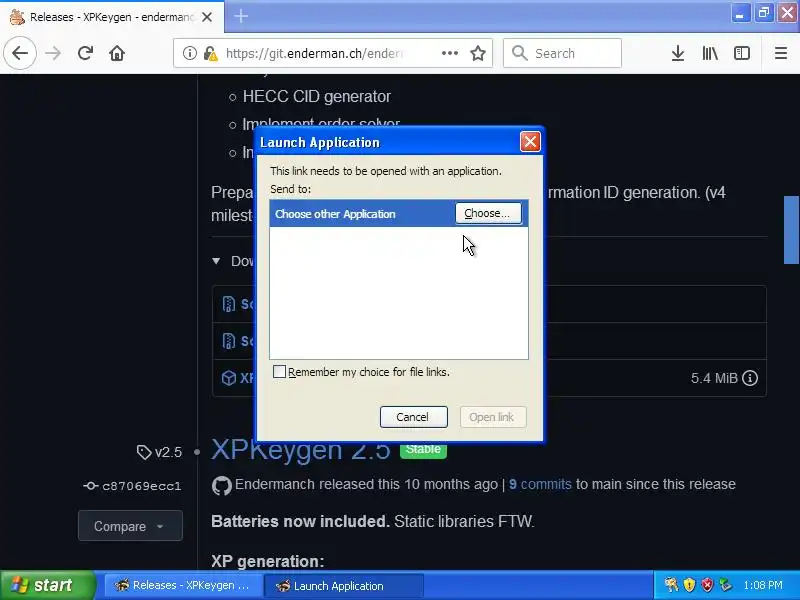The image size is (800, 600).
Task: Click the yellow shield tray icon
Action: [689, 585]
